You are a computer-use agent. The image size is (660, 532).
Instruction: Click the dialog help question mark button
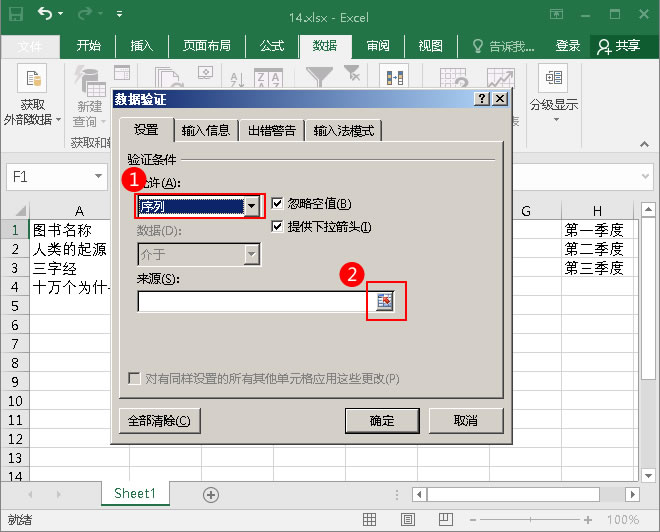(482, 99)
